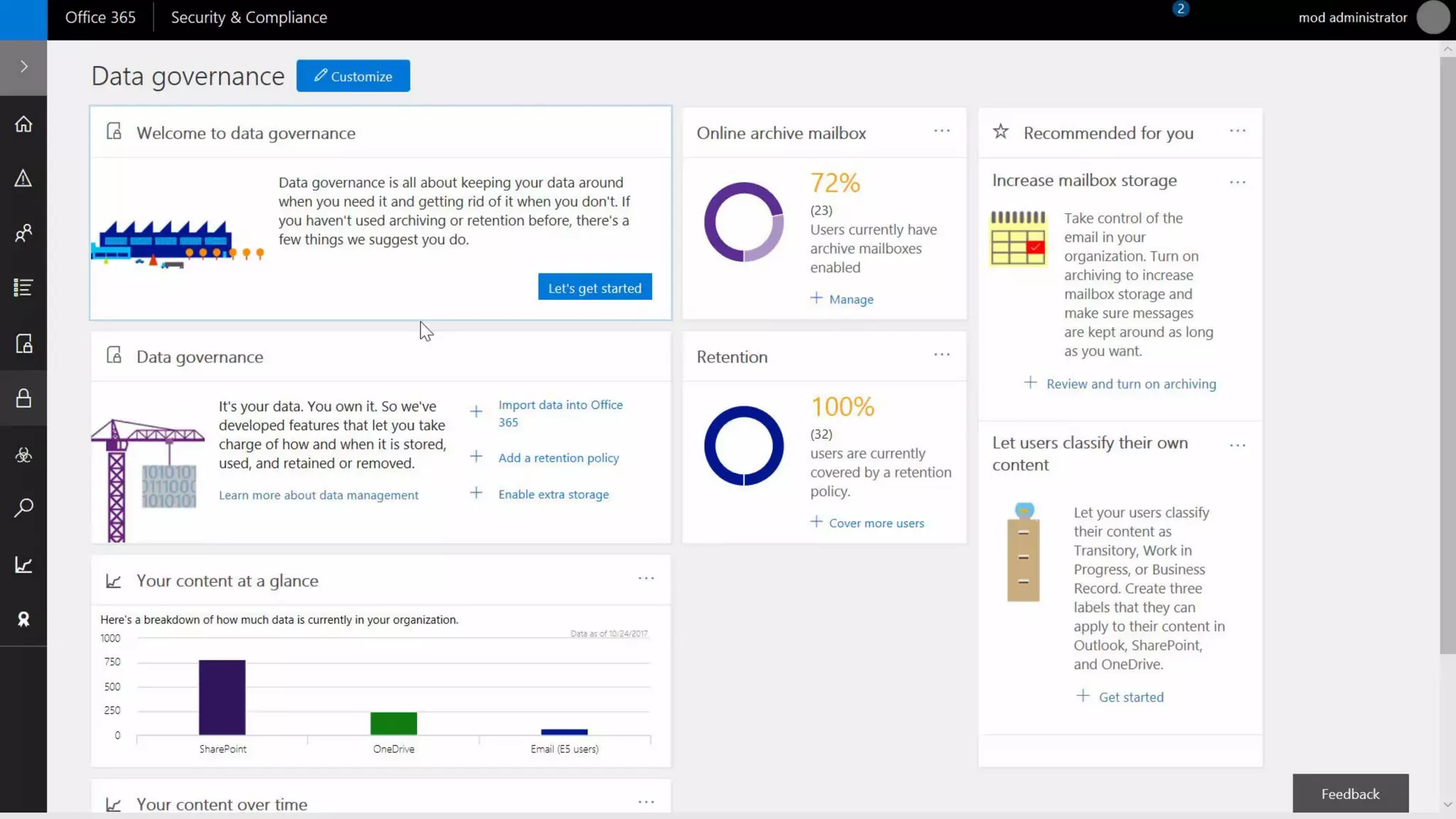1456x819 pixels.
Task: Click the star icon beside Recommended for you
Action: (1000, 132)
